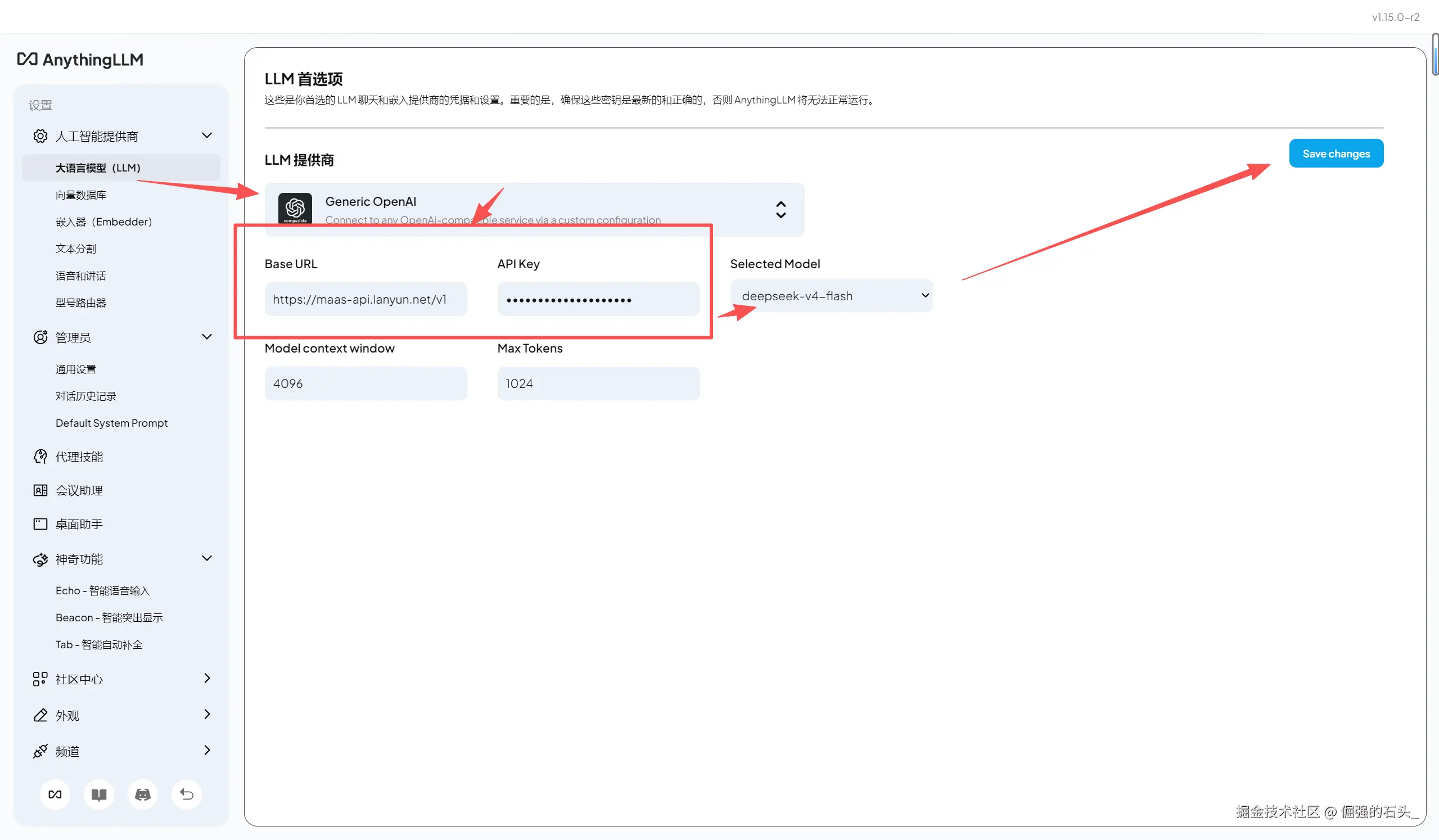Open 语音和讲话 settings

coord(80,276)
